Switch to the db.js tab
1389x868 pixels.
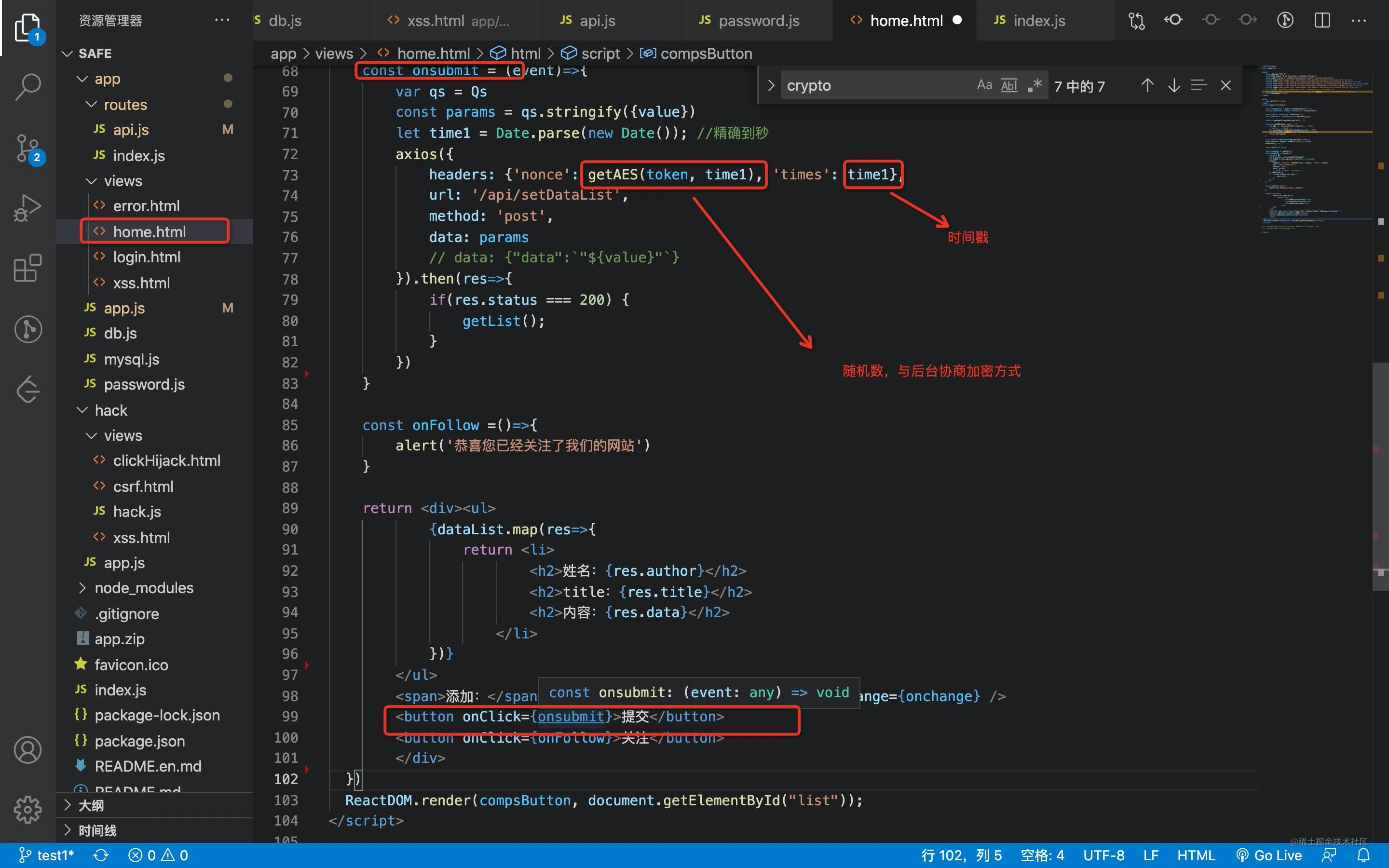click(x=310, y=21)
